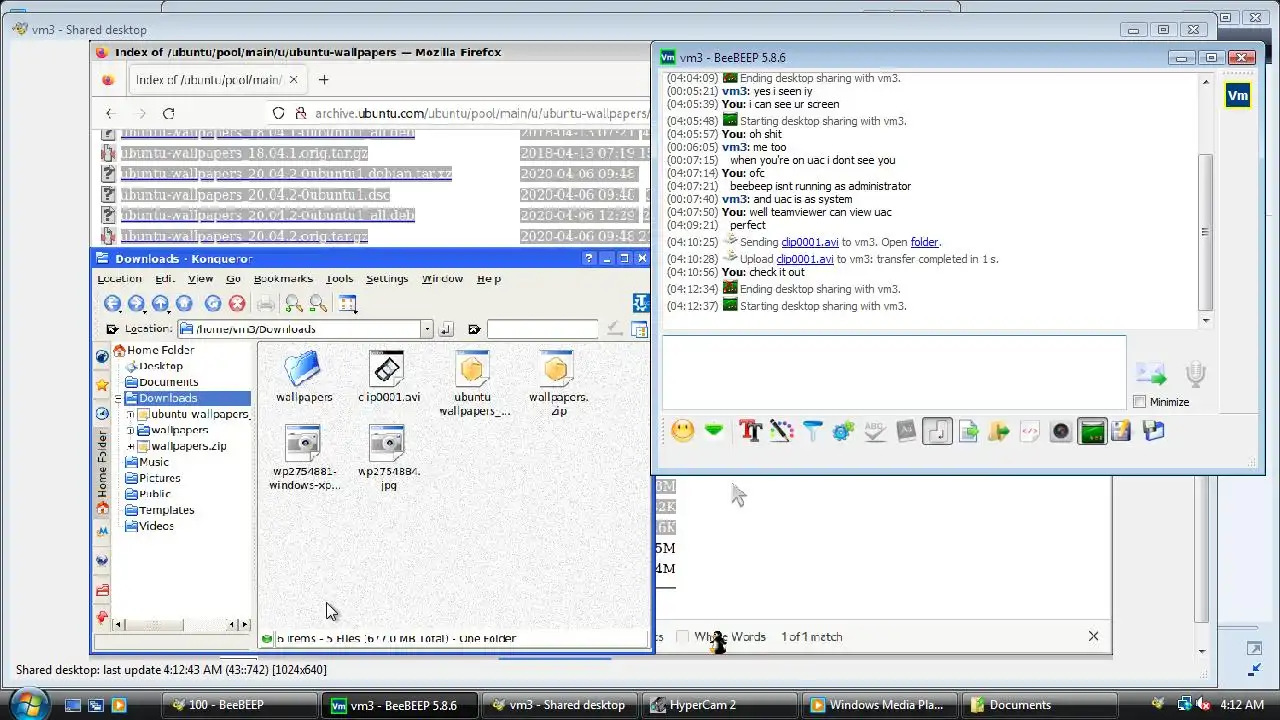Open Konqueror Location menu

point(119,279)
